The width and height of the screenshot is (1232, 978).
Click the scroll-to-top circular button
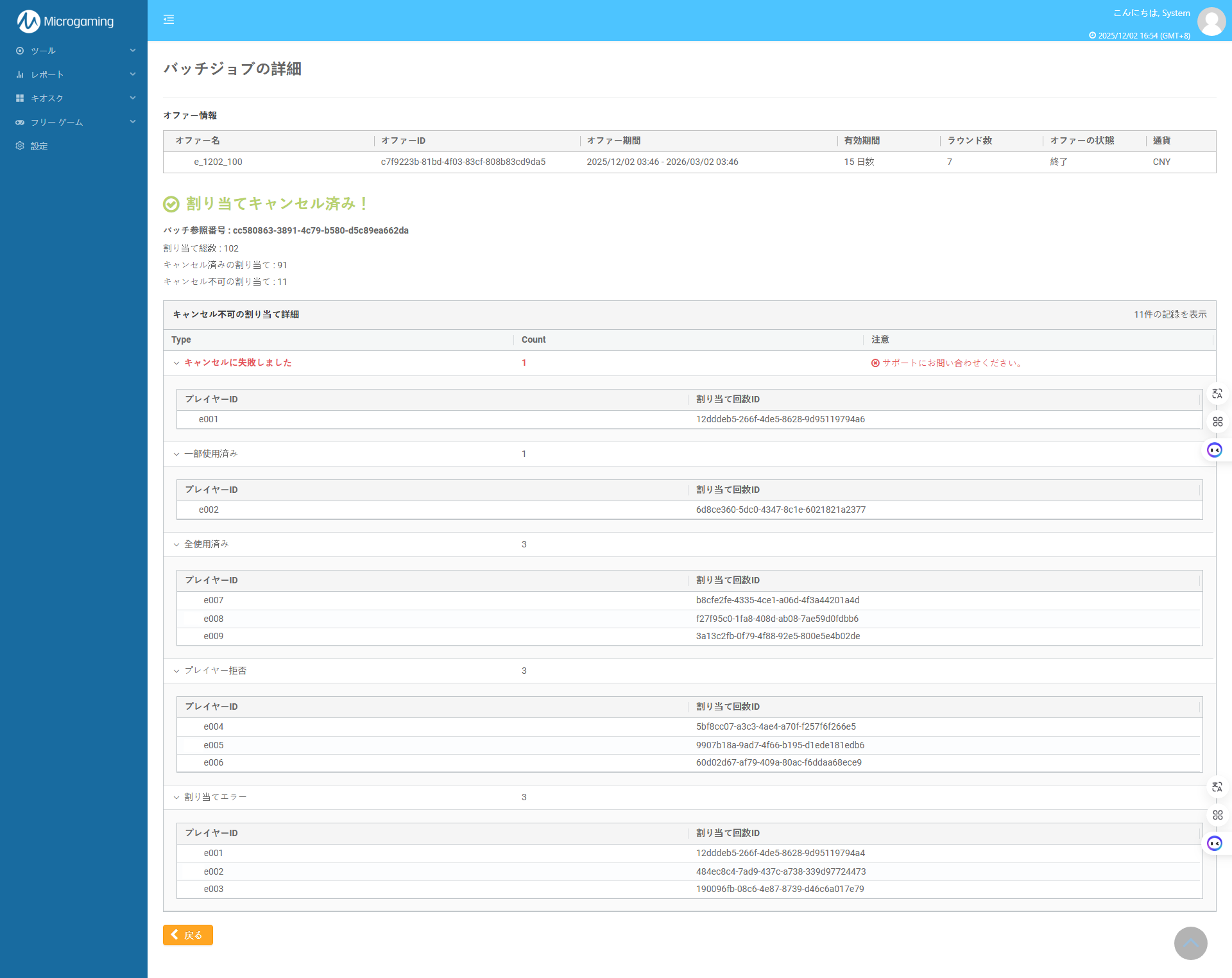1191,943
